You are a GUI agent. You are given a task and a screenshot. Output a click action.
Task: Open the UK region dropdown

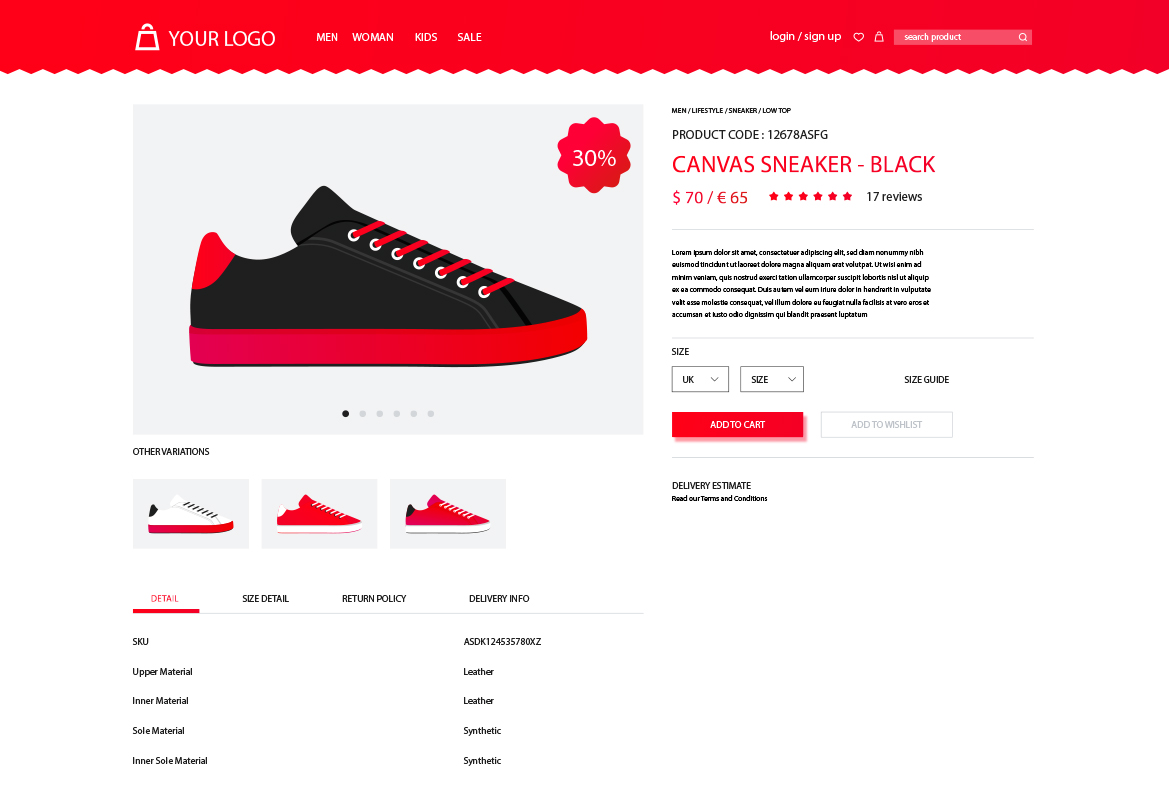click(700, 379)
